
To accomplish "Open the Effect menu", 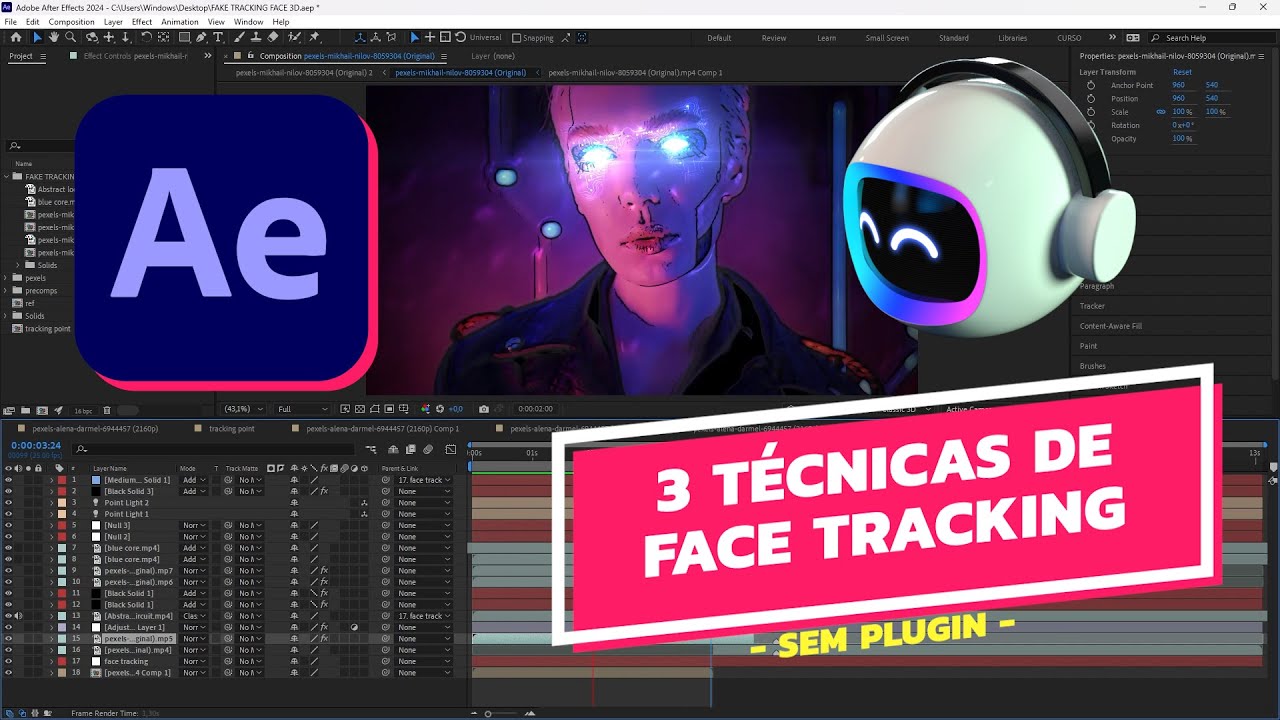I will [x=142, y=22].
